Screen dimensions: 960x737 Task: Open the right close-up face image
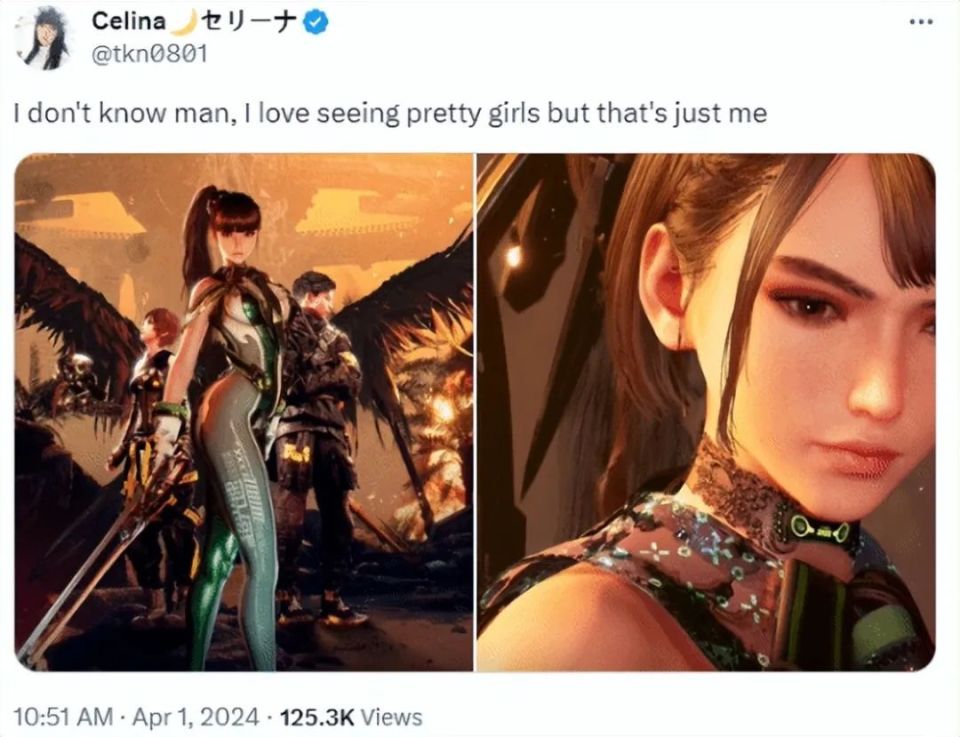706,411
